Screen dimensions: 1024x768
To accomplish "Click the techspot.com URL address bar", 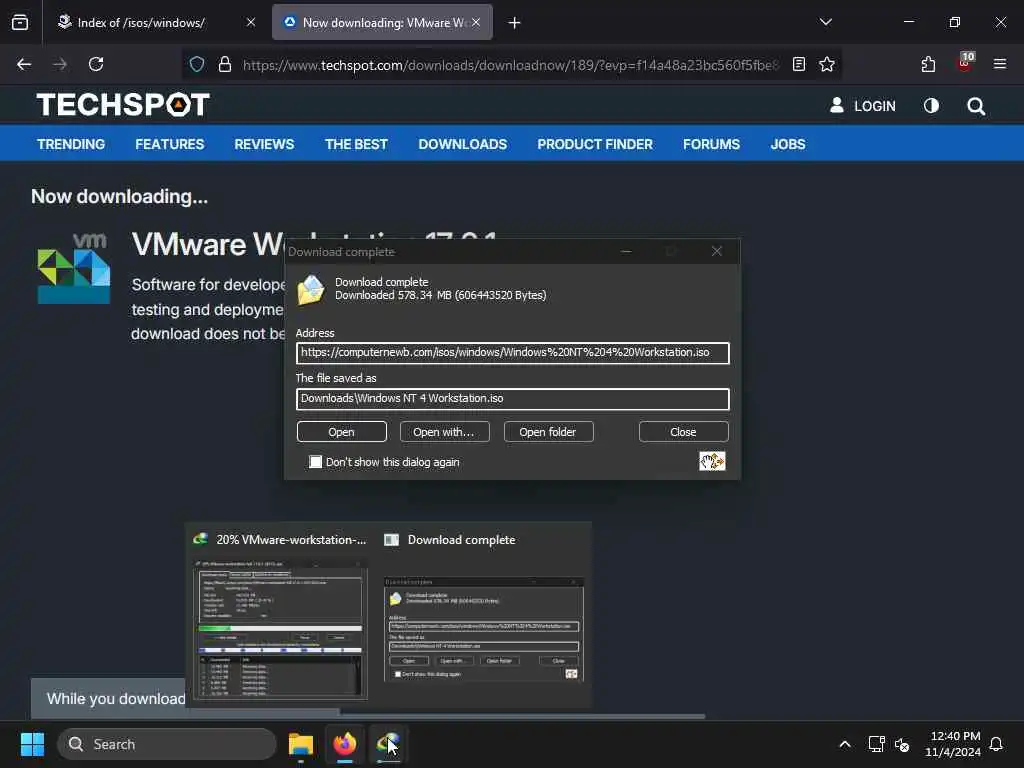I will (510, 65).
